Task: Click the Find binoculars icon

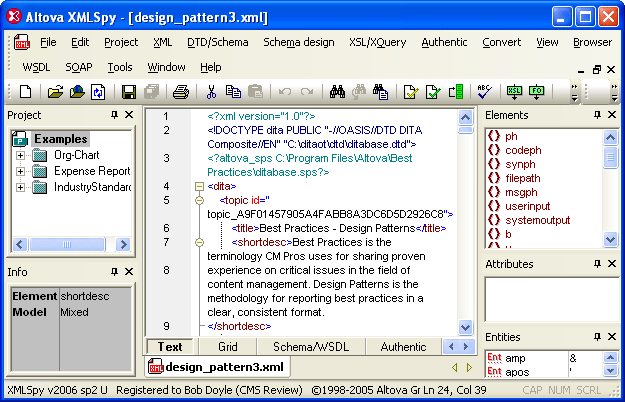Action: pyautogui.click(x=337, y=92)
